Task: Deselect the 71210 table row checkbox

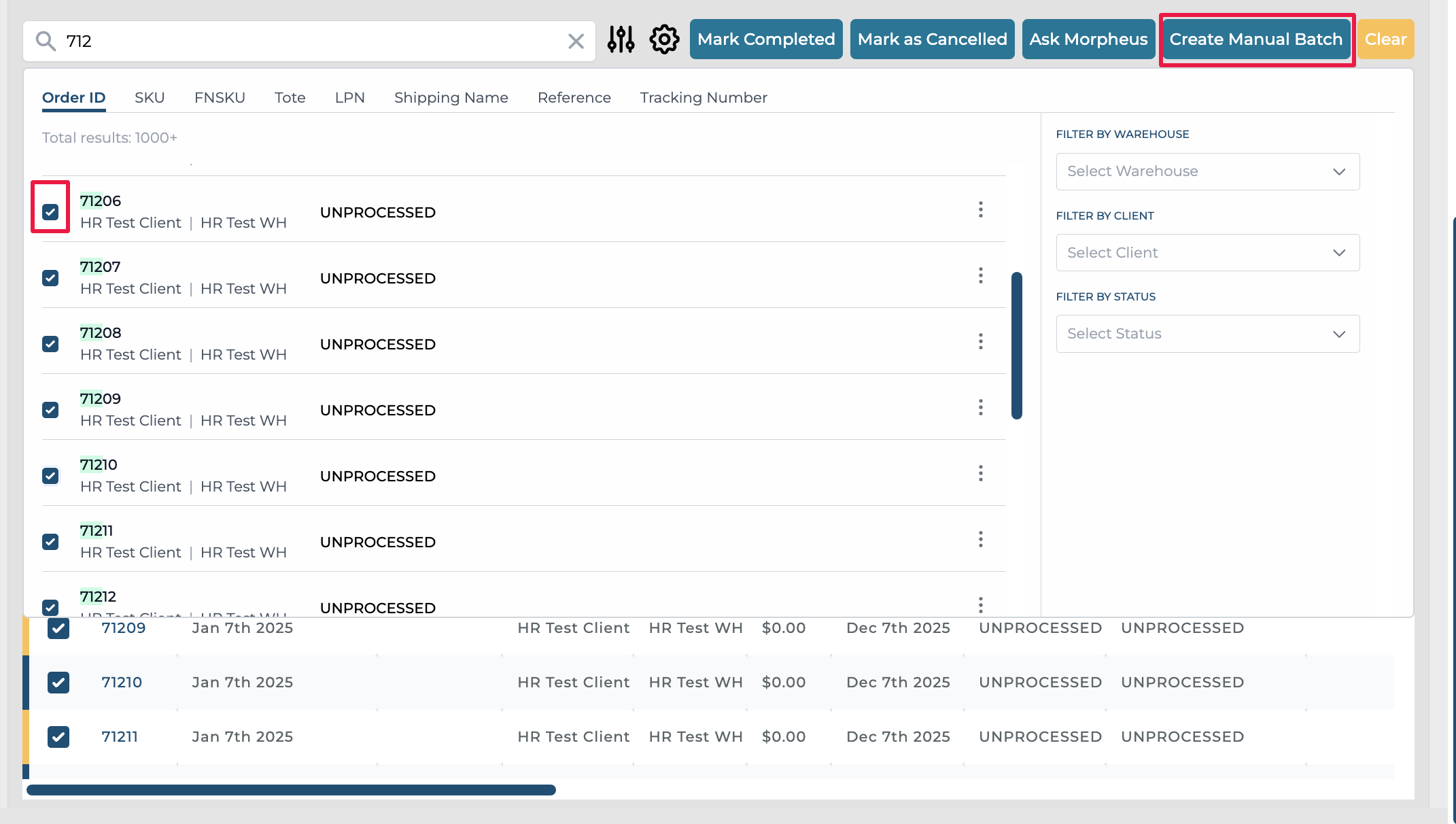Action: pyautogui.click(x=58, y=682)
